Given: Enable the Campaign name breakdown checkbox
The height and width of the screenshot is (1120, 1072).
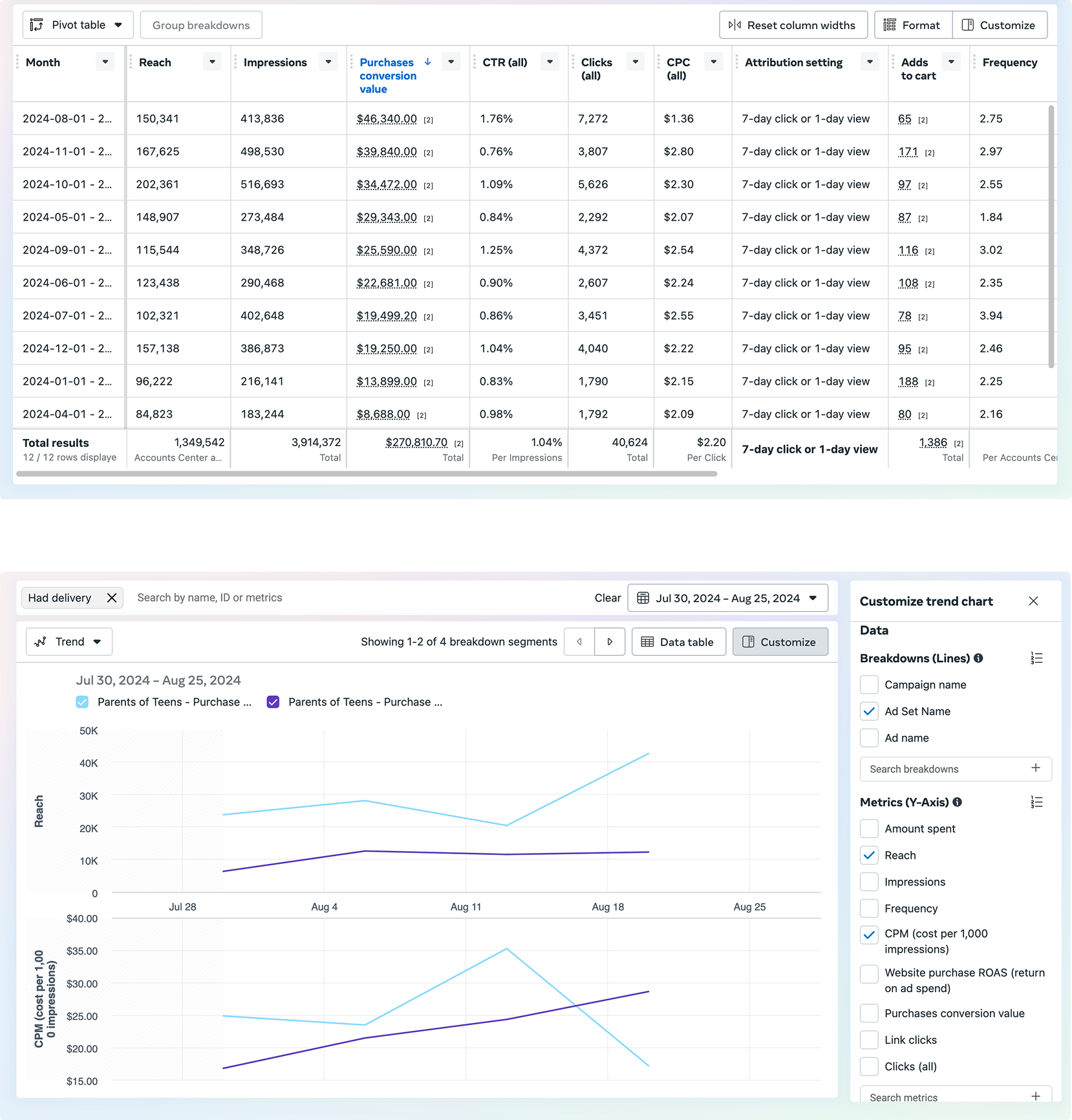Looking at the screenshot, I should pyautogui.click(x=870, y=685).
